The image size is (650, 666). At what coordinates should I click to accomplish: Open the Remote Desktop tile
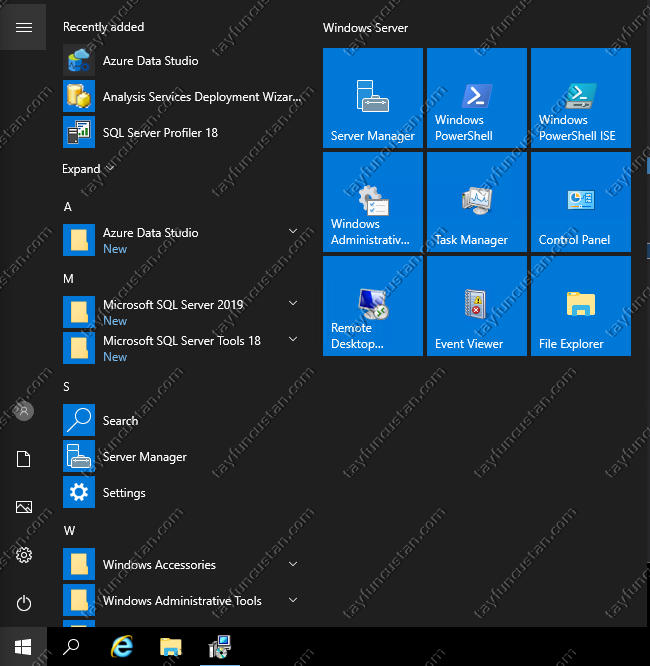click(373, 306)
